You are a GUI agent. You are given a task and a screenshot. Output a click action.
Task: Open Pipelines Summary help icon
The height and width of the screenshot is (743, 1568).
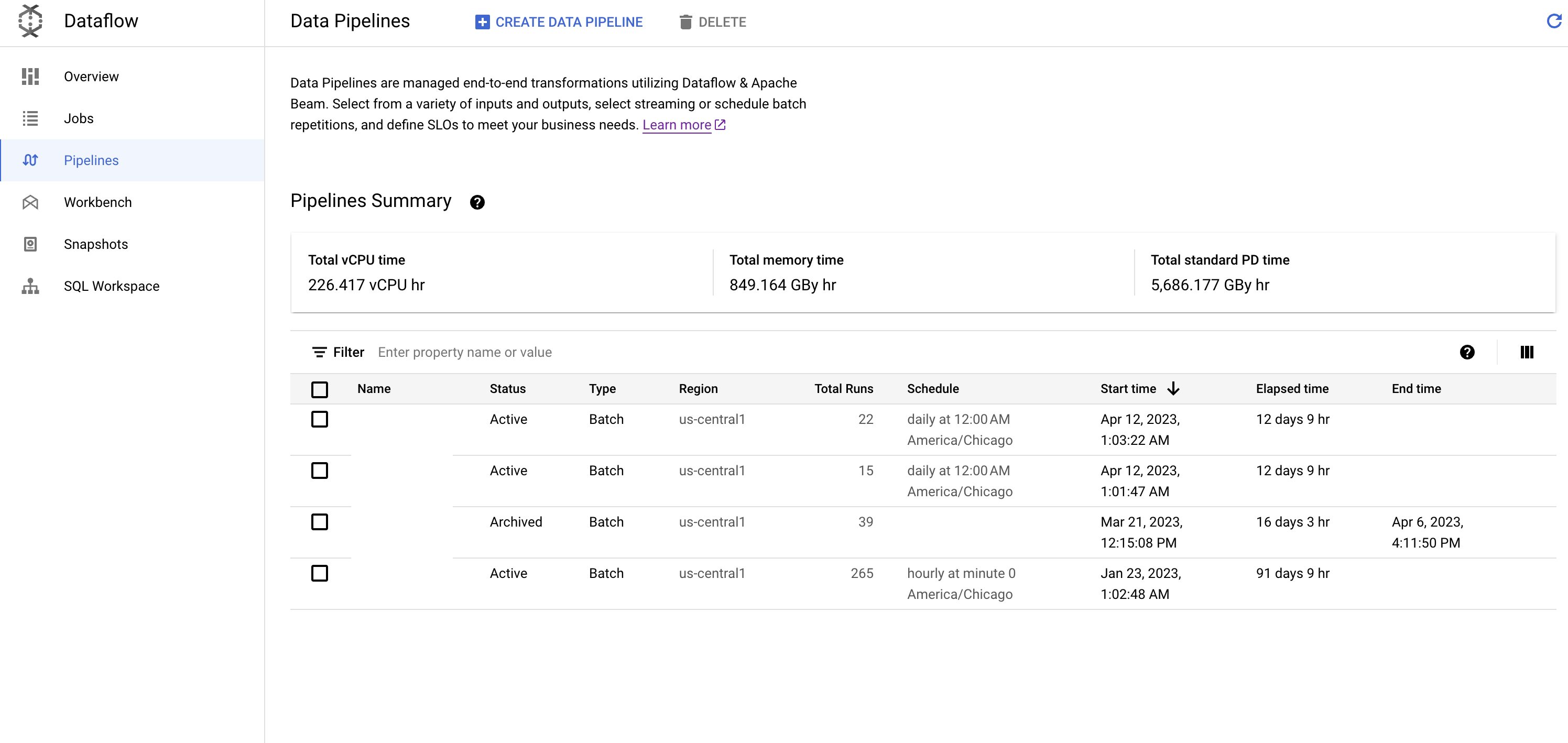477,202
